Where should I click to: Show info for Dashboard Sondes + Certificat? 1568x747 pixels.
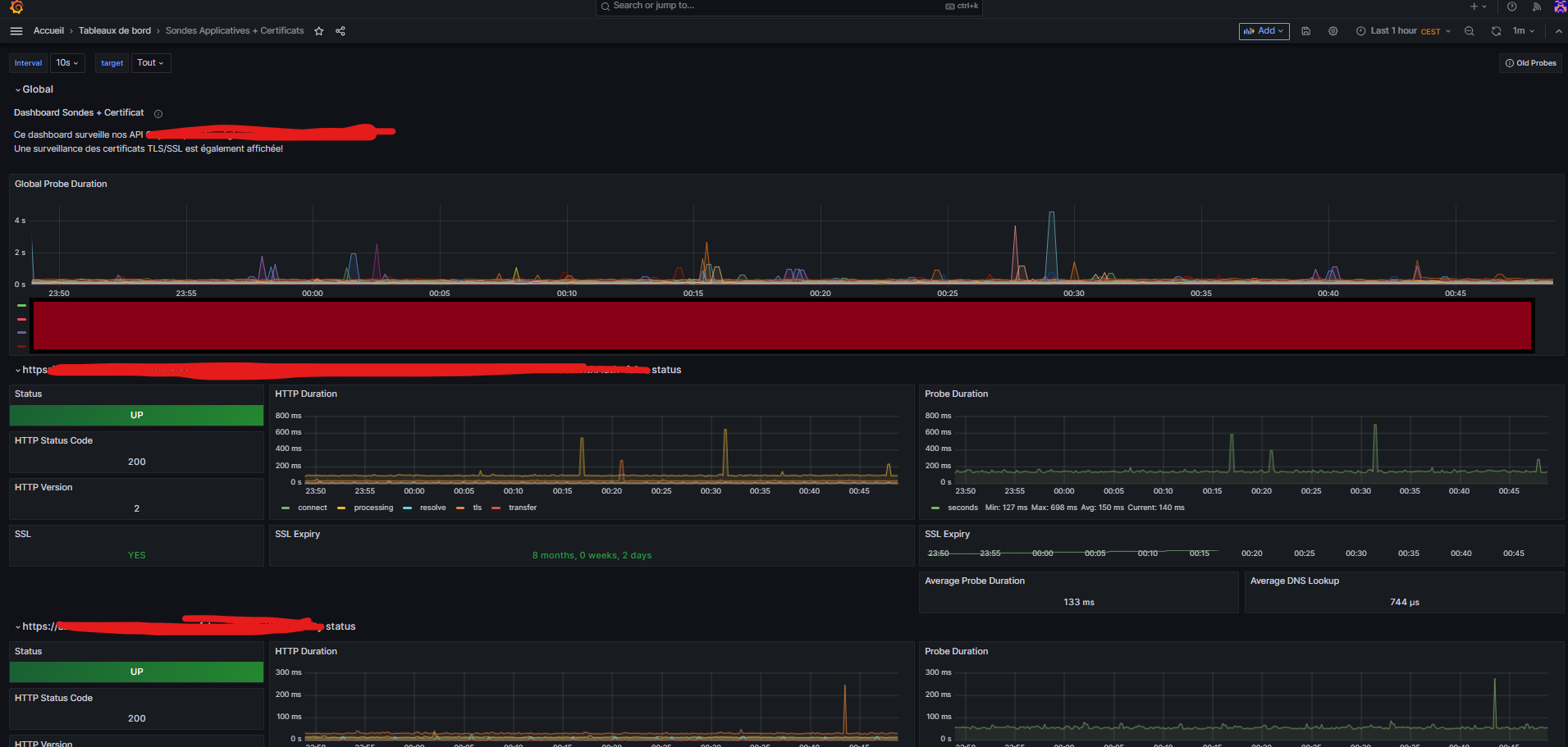click(158, 114)
